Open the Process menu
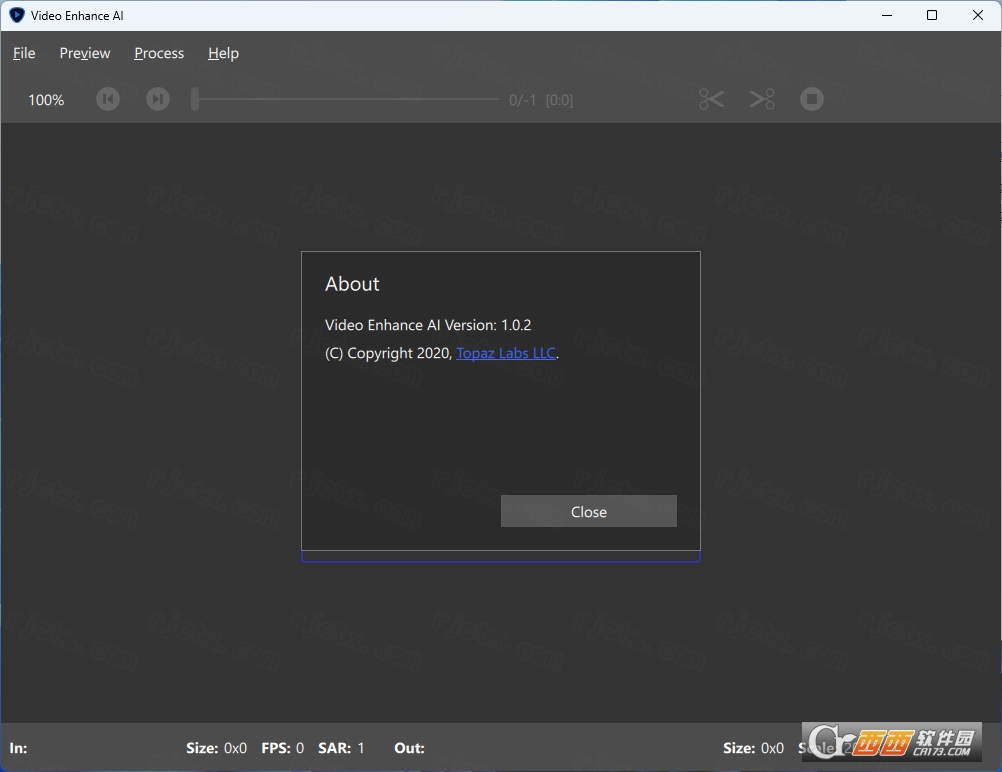Screen dimensions: 1002x772 pyautogui.click(x=159, y=53)
